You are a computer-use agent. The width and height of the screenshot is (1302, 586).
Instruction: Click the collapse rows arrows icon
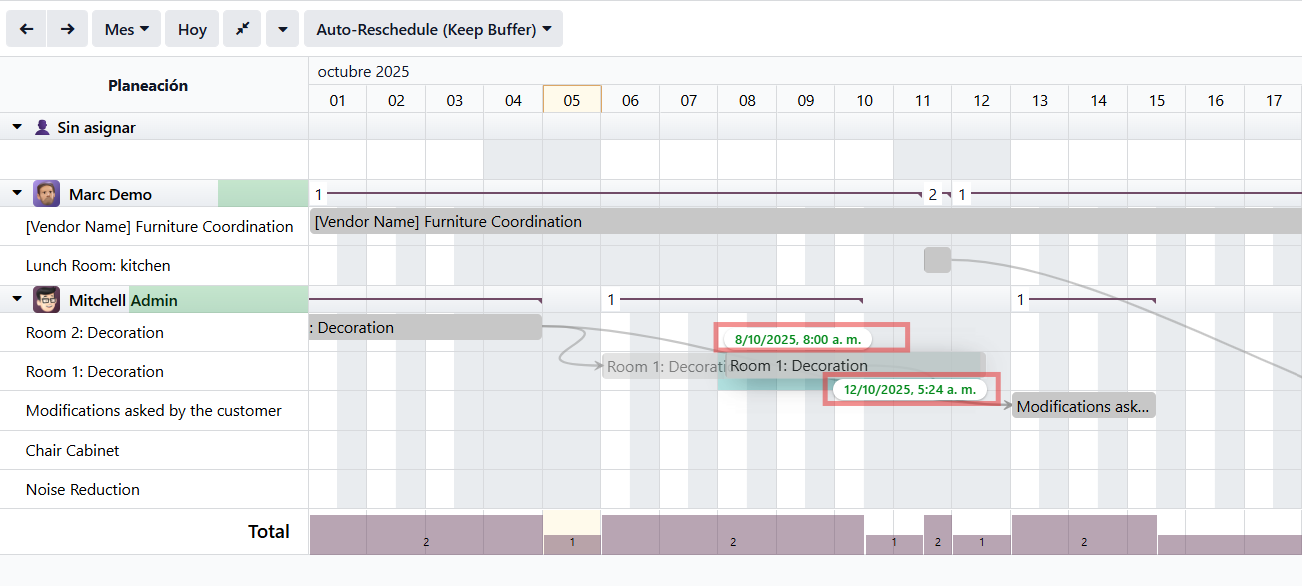242,29
